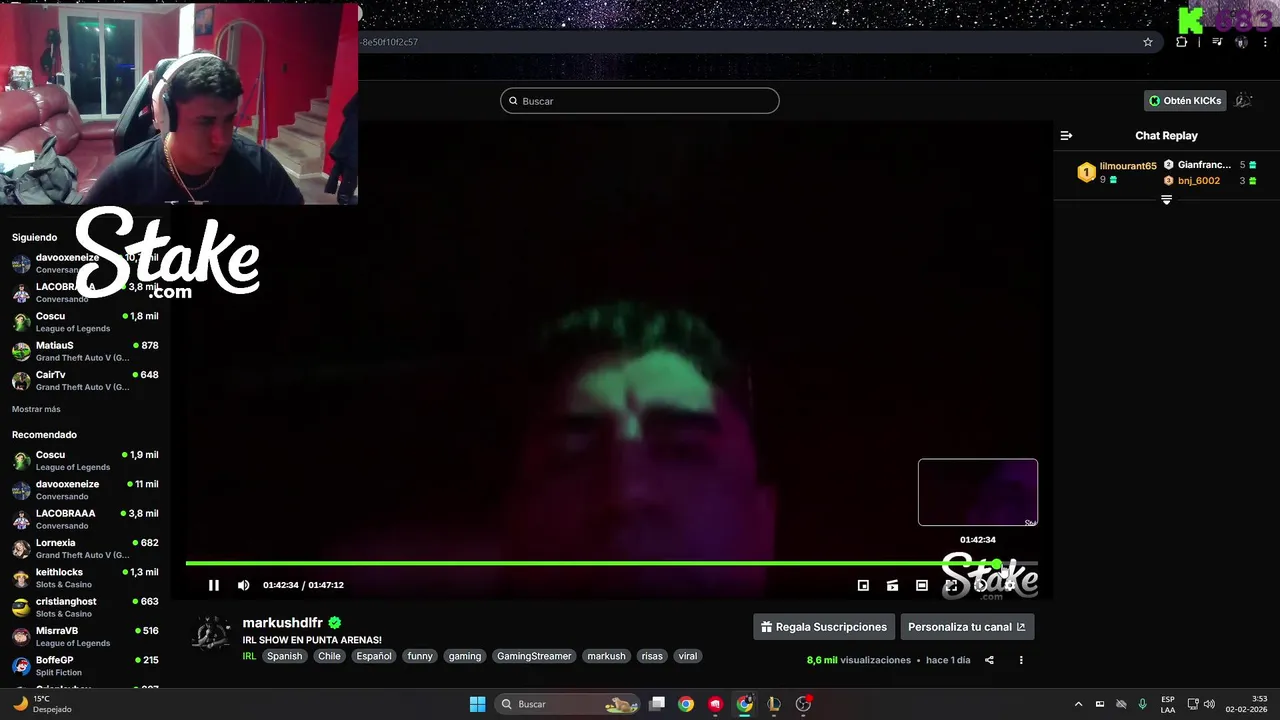Open the Chrome extensions puzzle icon
1280x720 pixels.
tap(1182, 42)
